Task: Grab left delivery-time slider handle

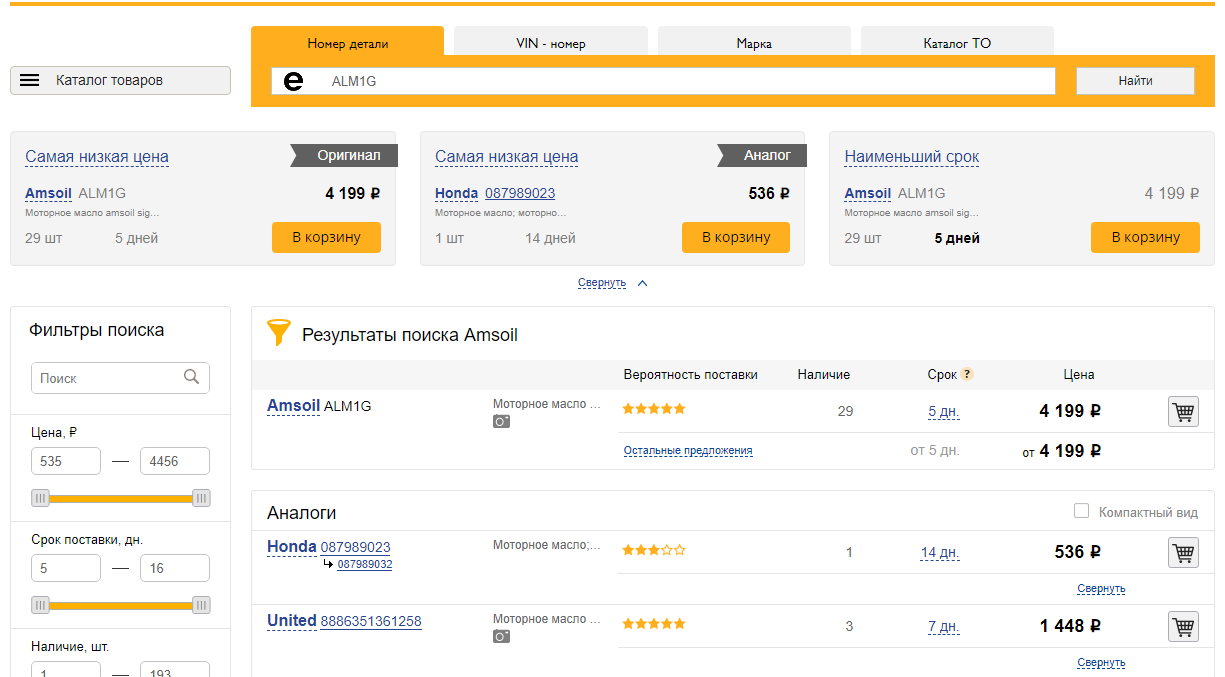Action: (x=40, y=605)
